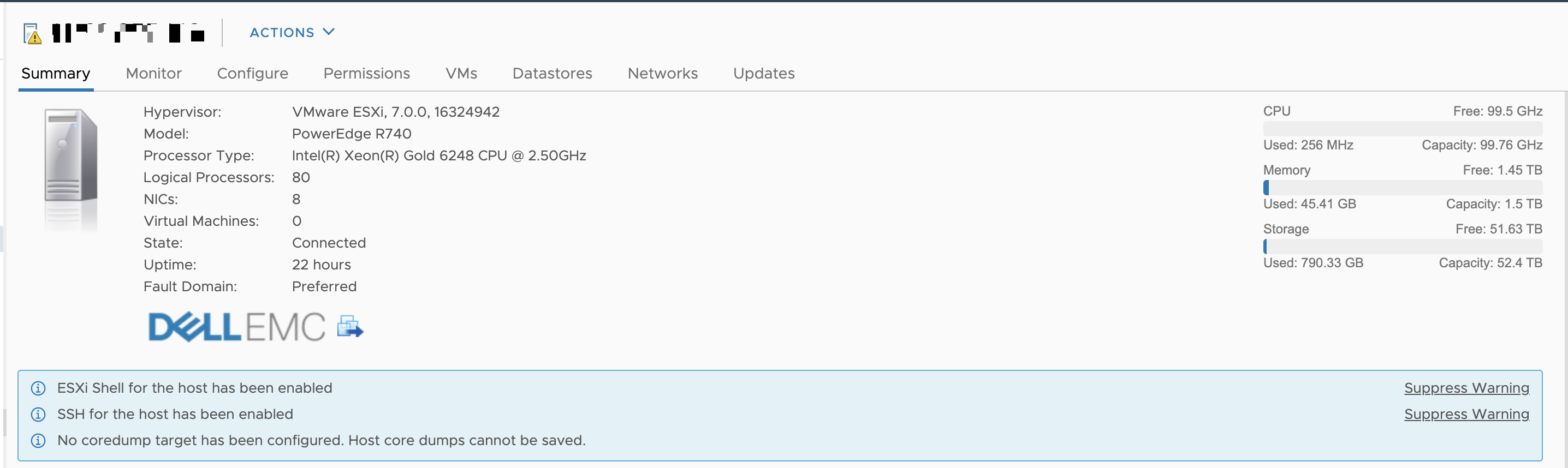1568x468 pixels.
Task: Switch to the Monitor tab
Action: tap(153, 73)
